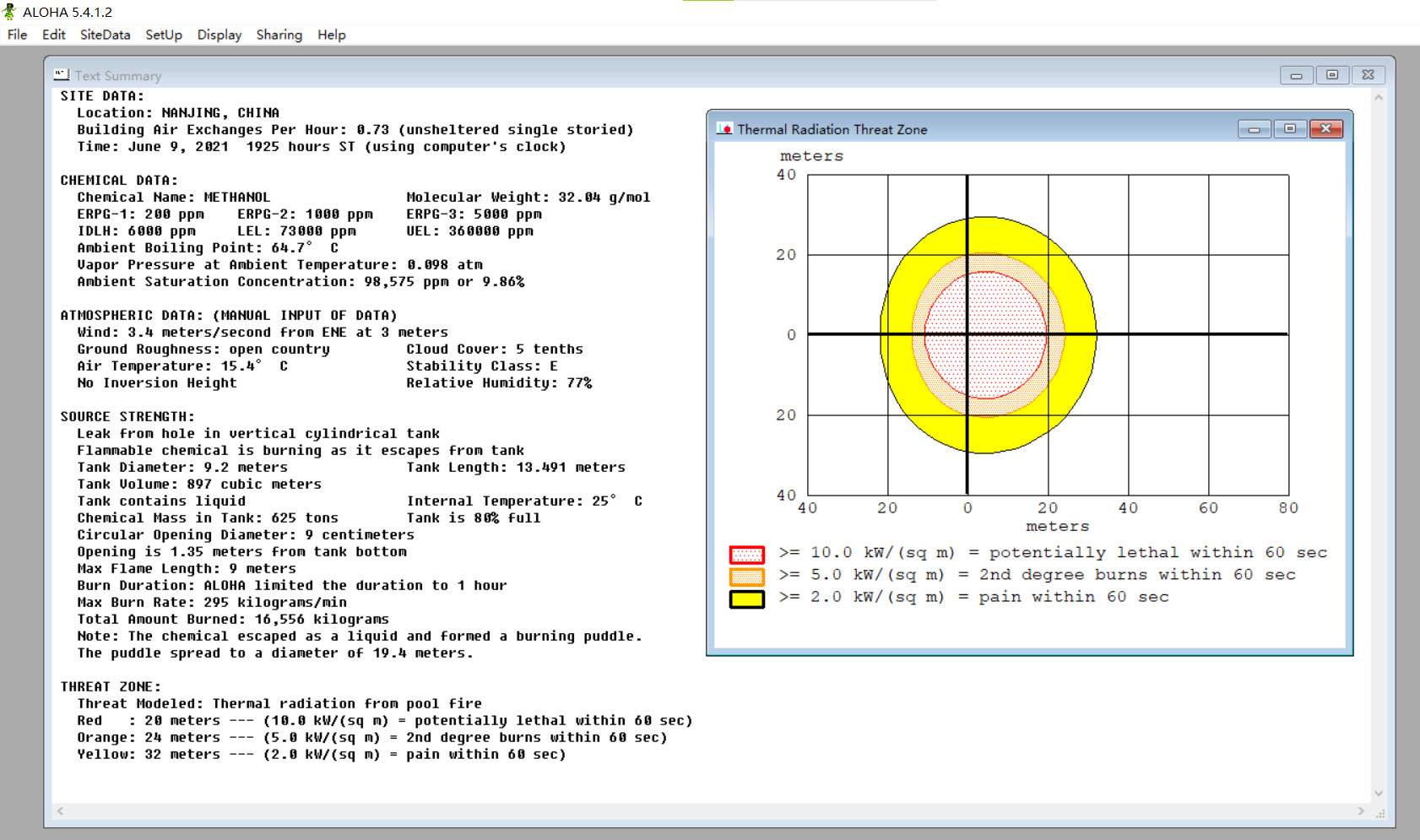Viewport: 1420px width, 840px height.
Task: Click the yellow 2.0 kW legend swatch
Action: 747,599
